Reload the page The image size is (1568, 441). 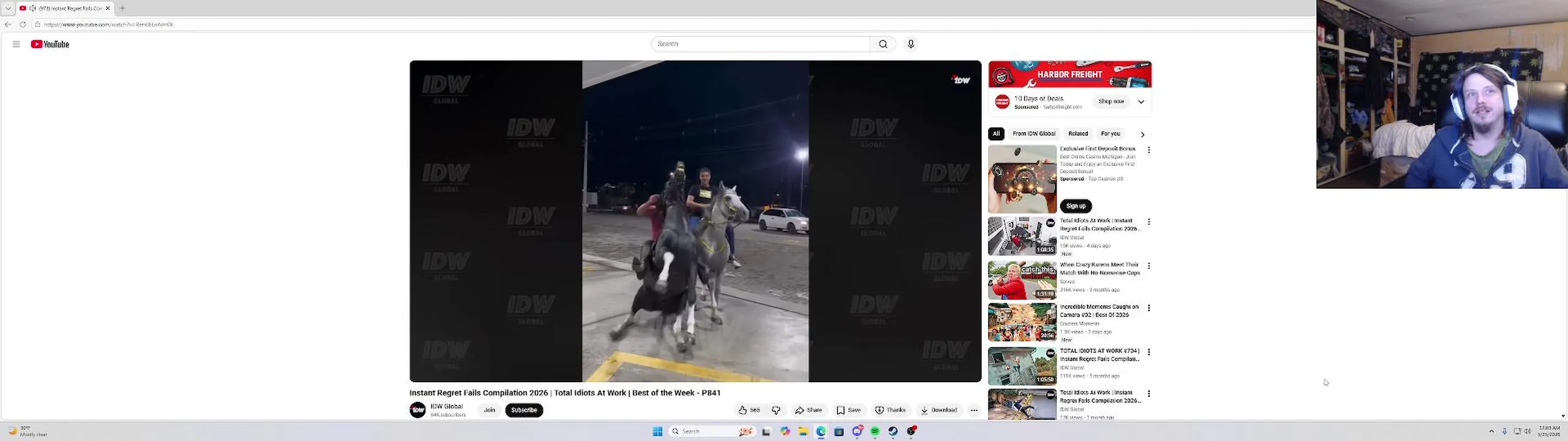[23, 24]
